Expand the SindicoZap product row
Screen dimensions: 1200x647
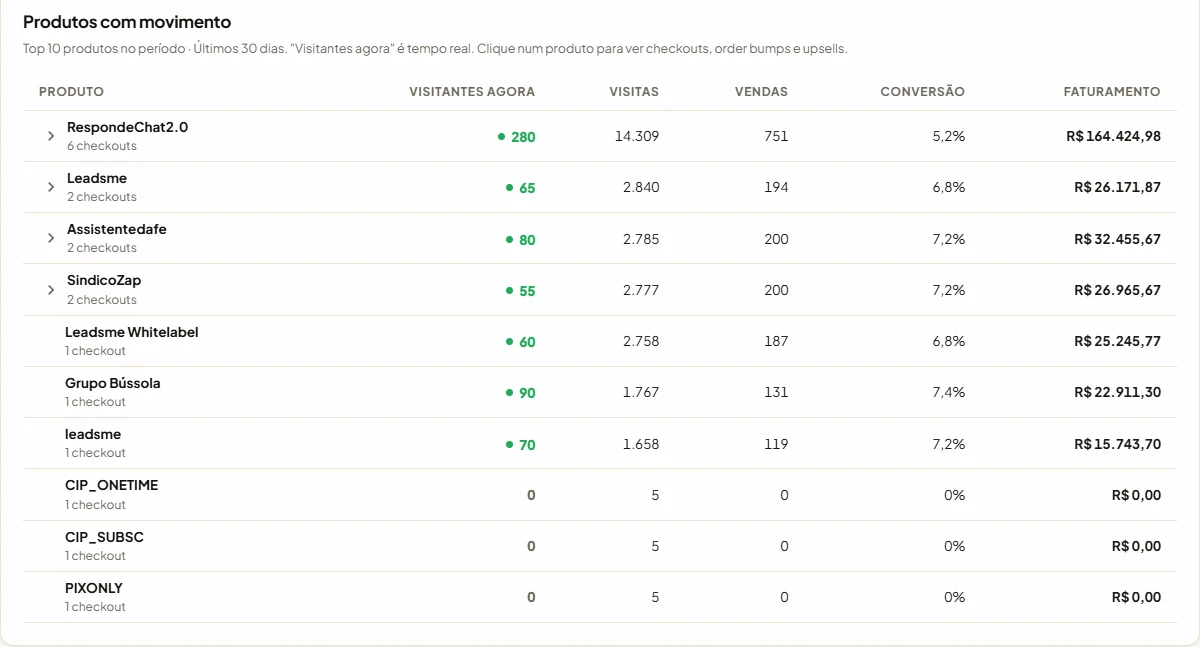pyautogui.click(x=51, y=290)
